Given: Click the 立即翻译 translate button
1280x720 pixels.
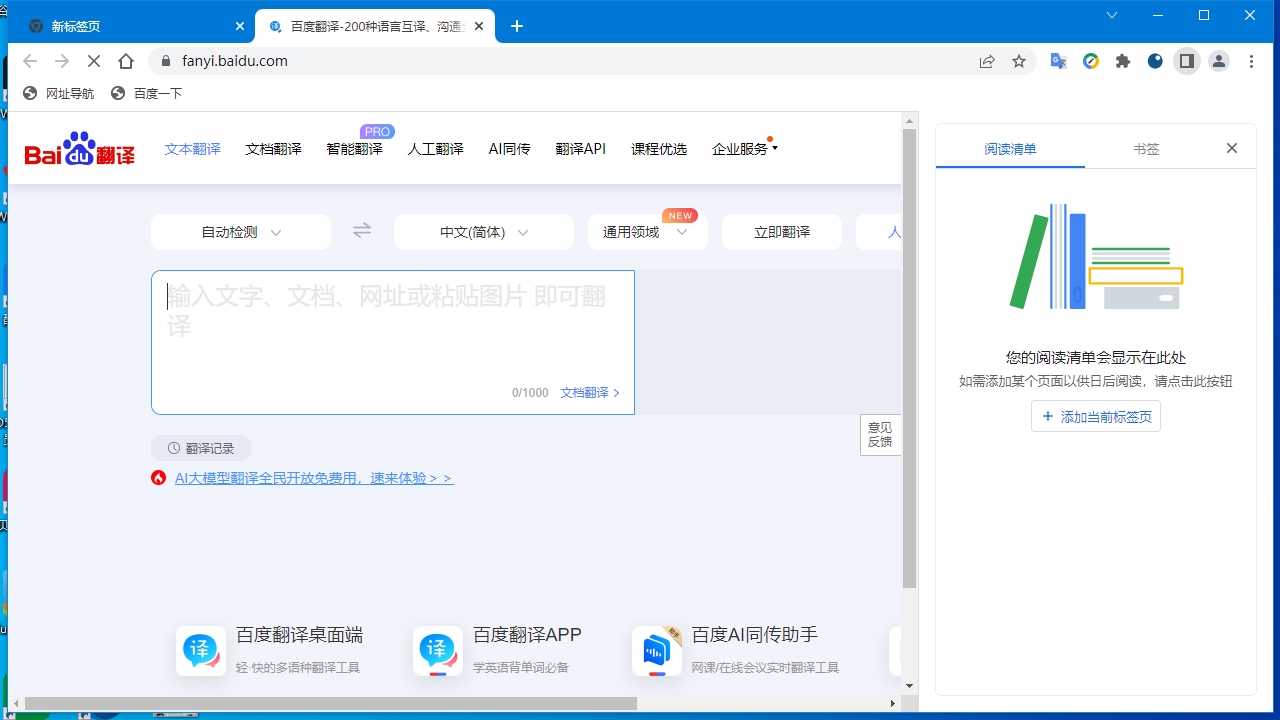Looking at the screenshot, I should pyautogui.click(x=781, y=231).
